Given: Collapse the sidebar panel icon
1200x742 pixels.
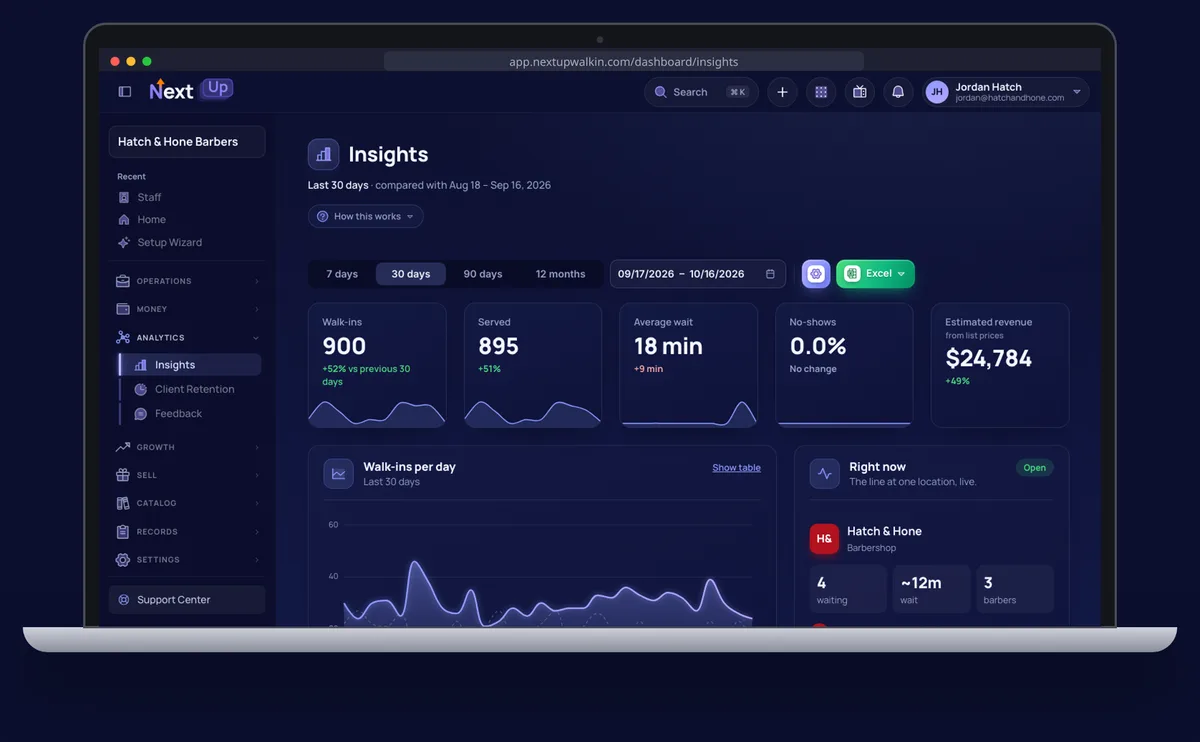Looking at the screenshot, I should click(125, 92).
